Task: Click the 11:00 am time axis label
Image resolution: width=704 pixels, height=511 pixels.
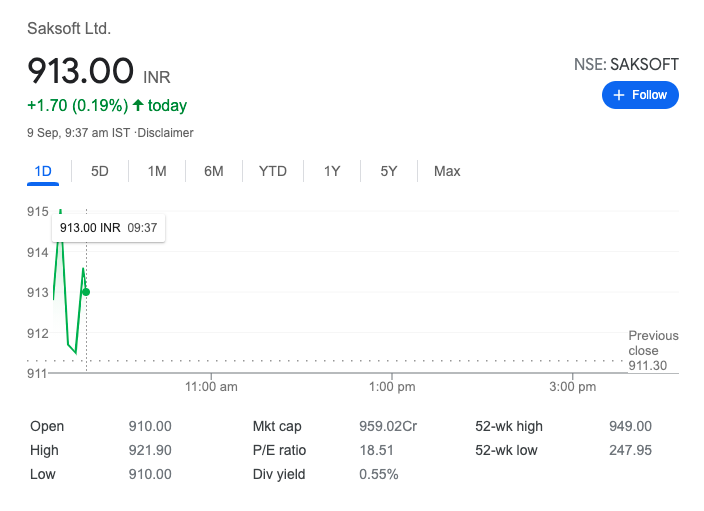Action: tap(211, 387)
